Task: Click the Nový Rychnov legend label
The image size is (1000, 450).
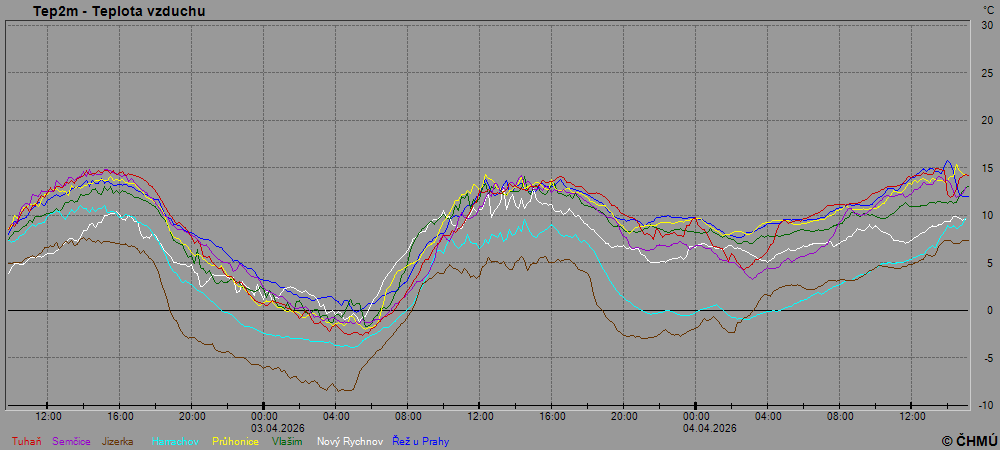Action: coord(350,441)
